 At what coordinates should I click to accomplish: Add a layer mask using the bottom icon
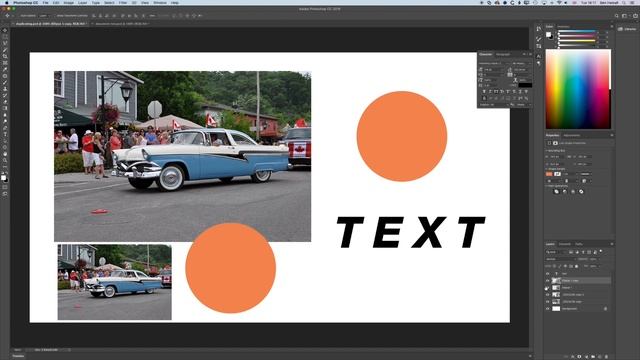coord(579,357)
